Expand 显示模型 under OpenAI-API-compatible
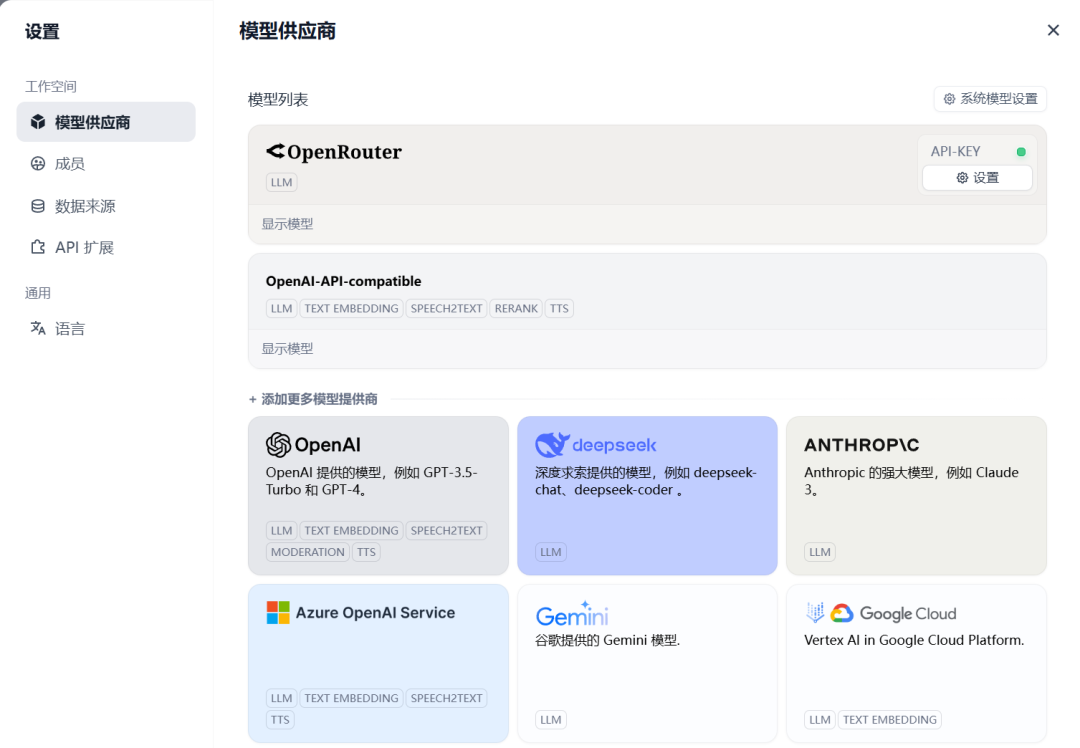This screenshot has height=748, width=1080. click(287, 349)
